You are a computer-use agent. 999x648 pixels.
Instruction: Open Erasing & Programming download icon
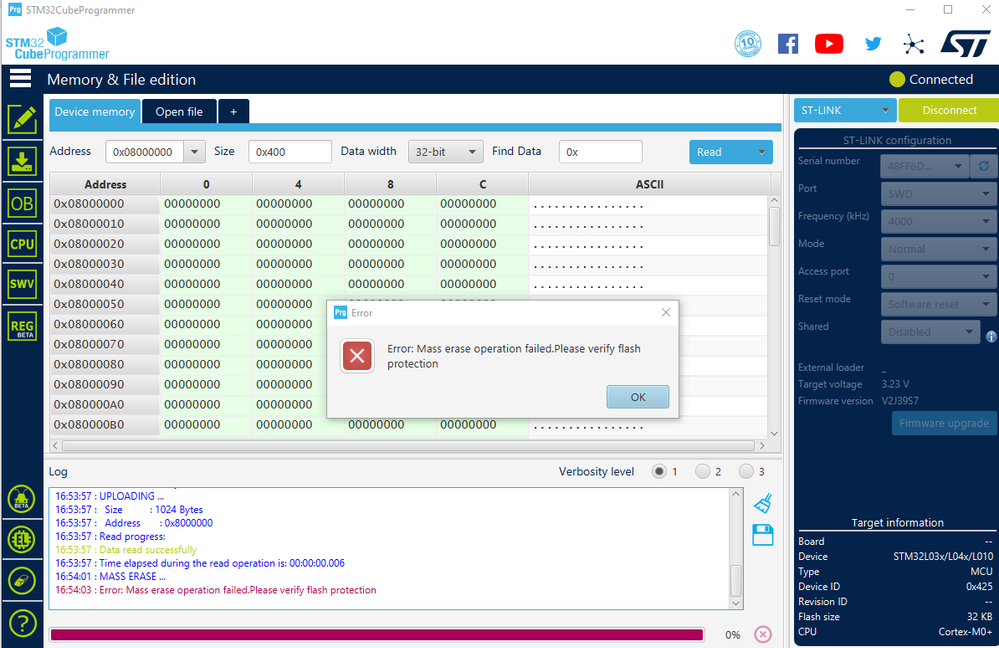22,162
